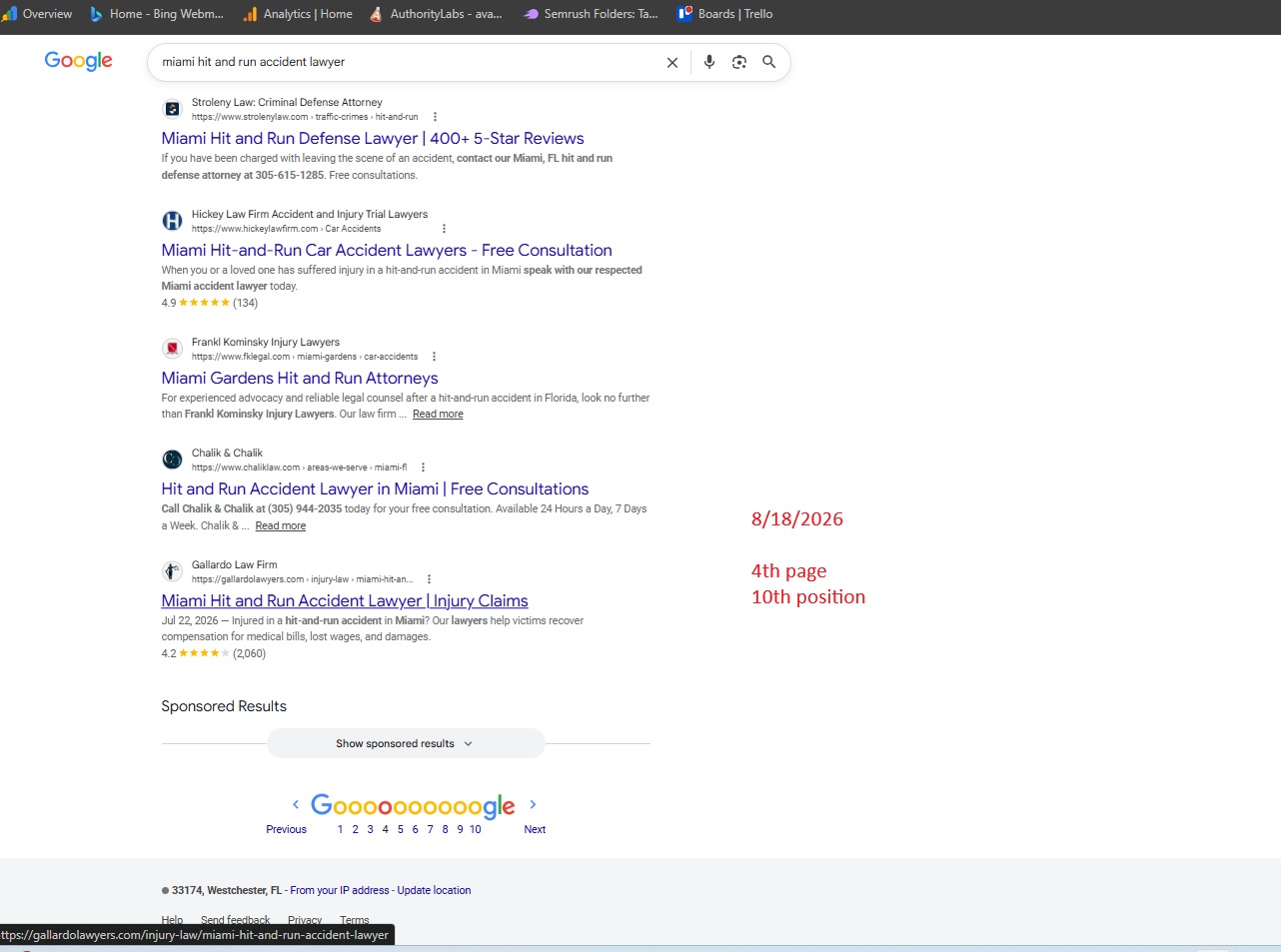The image size is (1281, 952).
Task: Click Gallardo Law Firm site favicon
Action: [172, 571]
